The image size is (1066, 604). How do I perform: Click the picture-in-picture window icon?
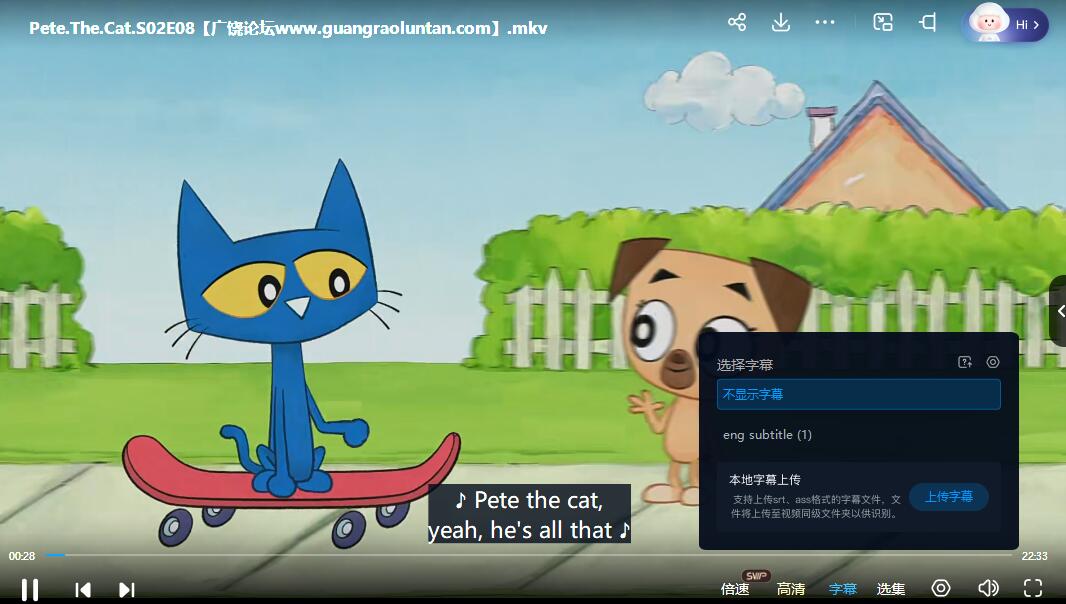(882, 22)
